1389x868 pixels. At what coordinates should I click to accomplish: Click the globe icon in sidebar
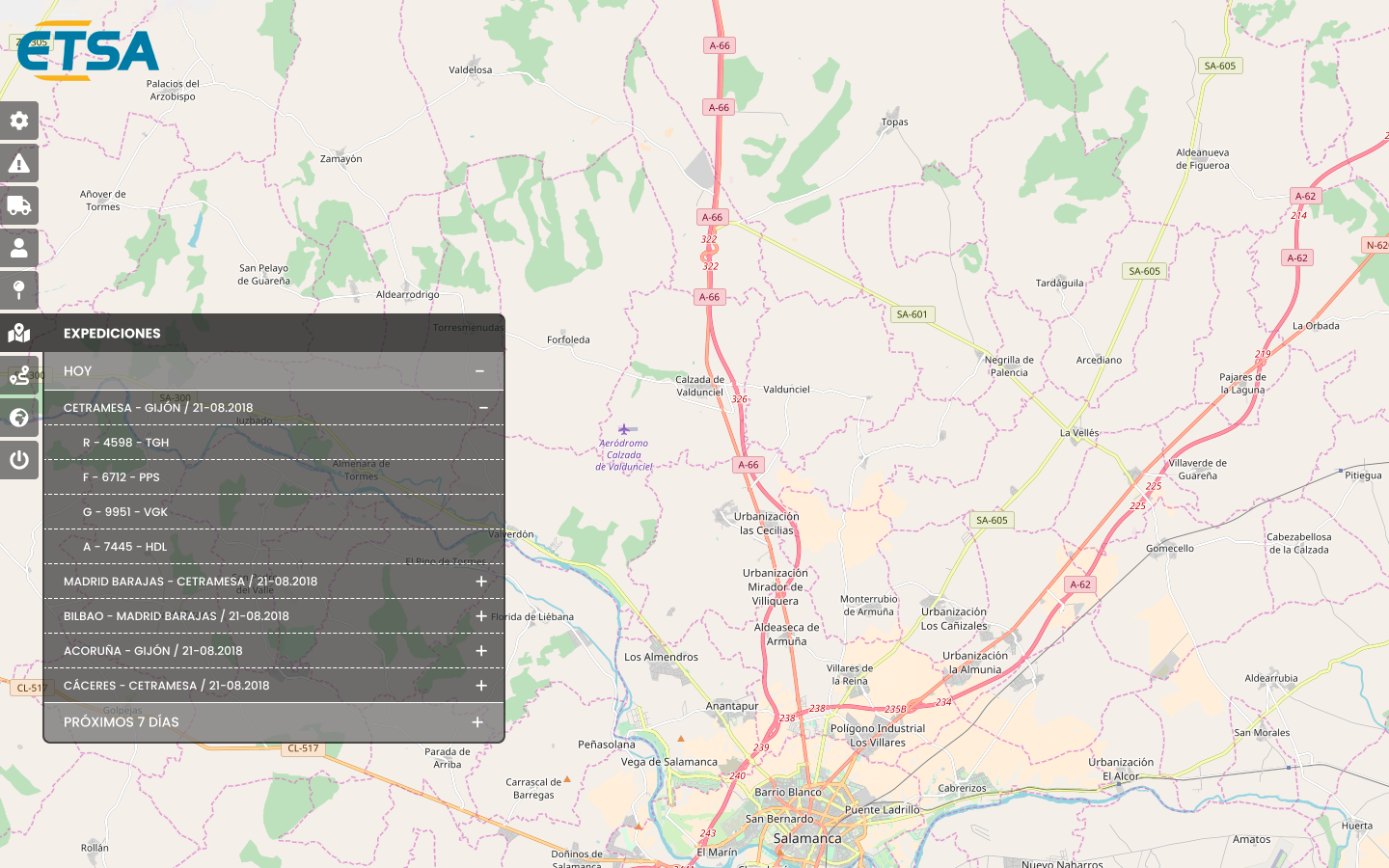(x=19, y=418)
